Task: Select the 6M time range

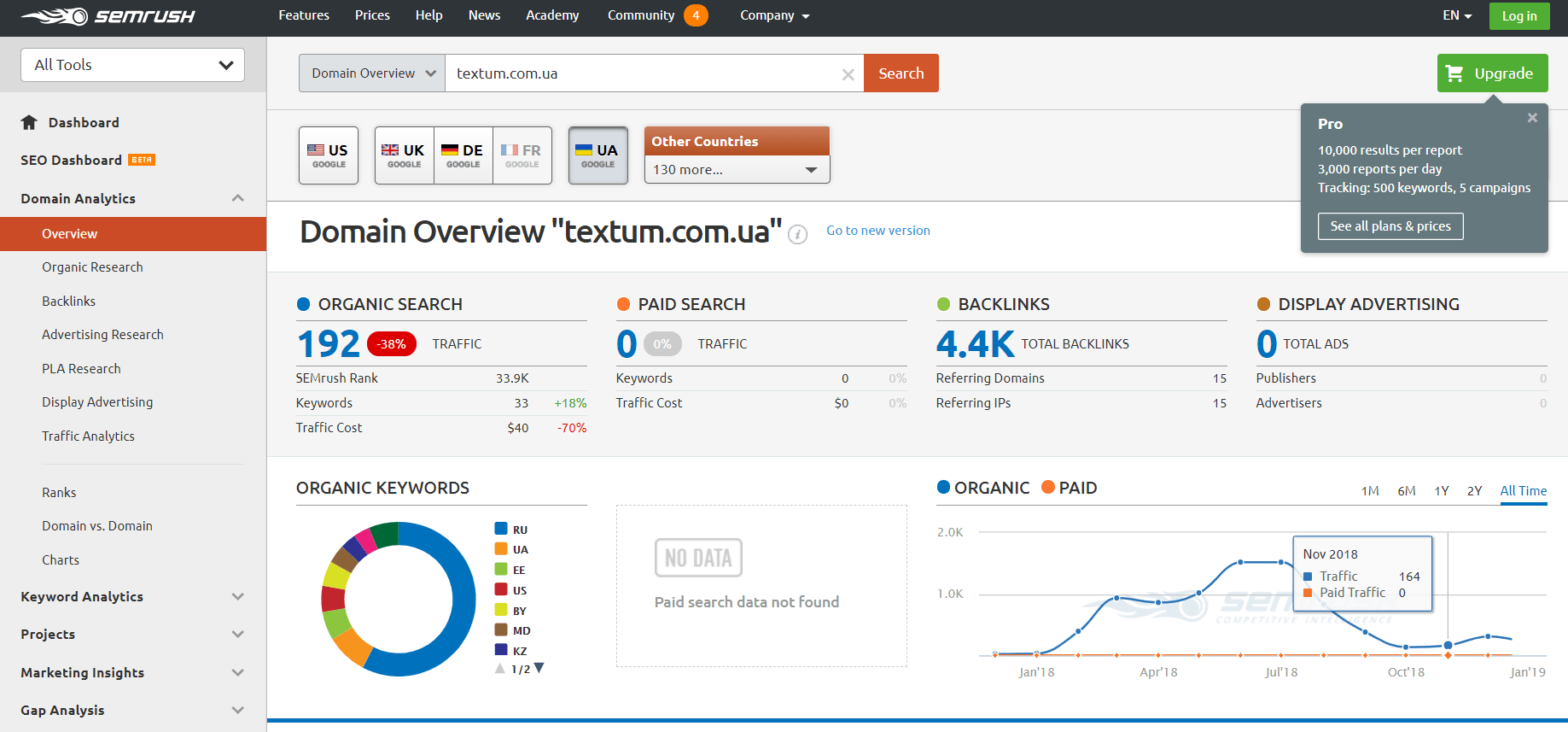Action: pyautogui.click(x=1407, y=490)
